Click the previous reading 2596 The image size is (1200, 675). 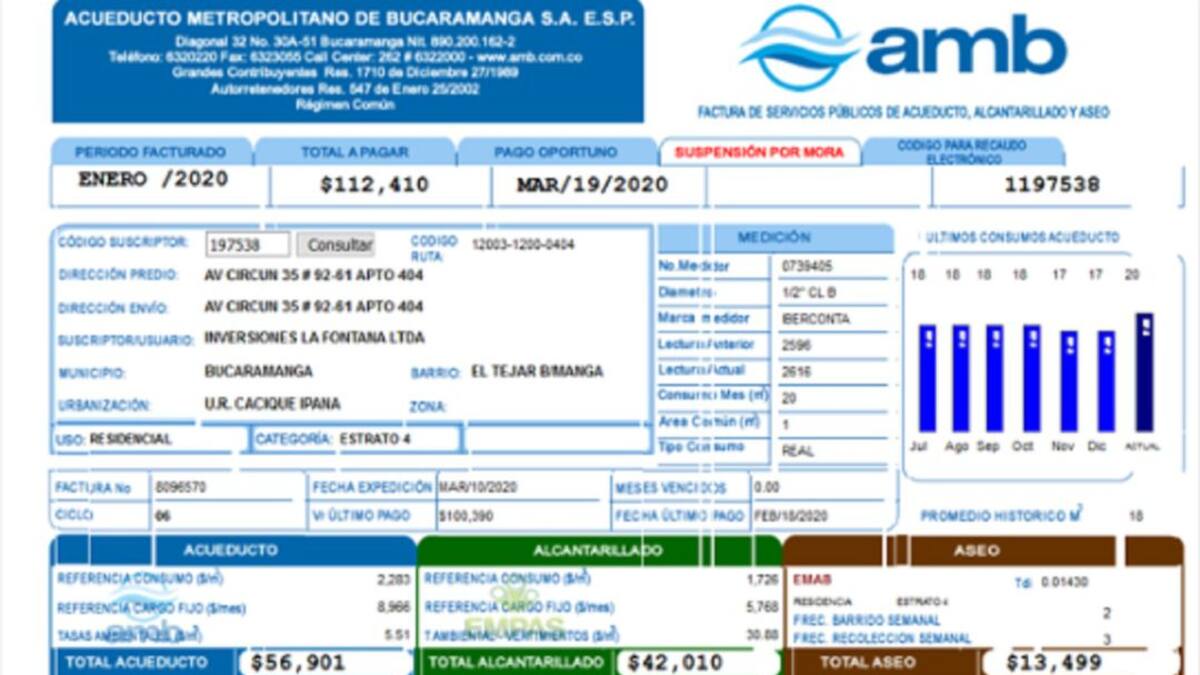[x=797, y=345]
